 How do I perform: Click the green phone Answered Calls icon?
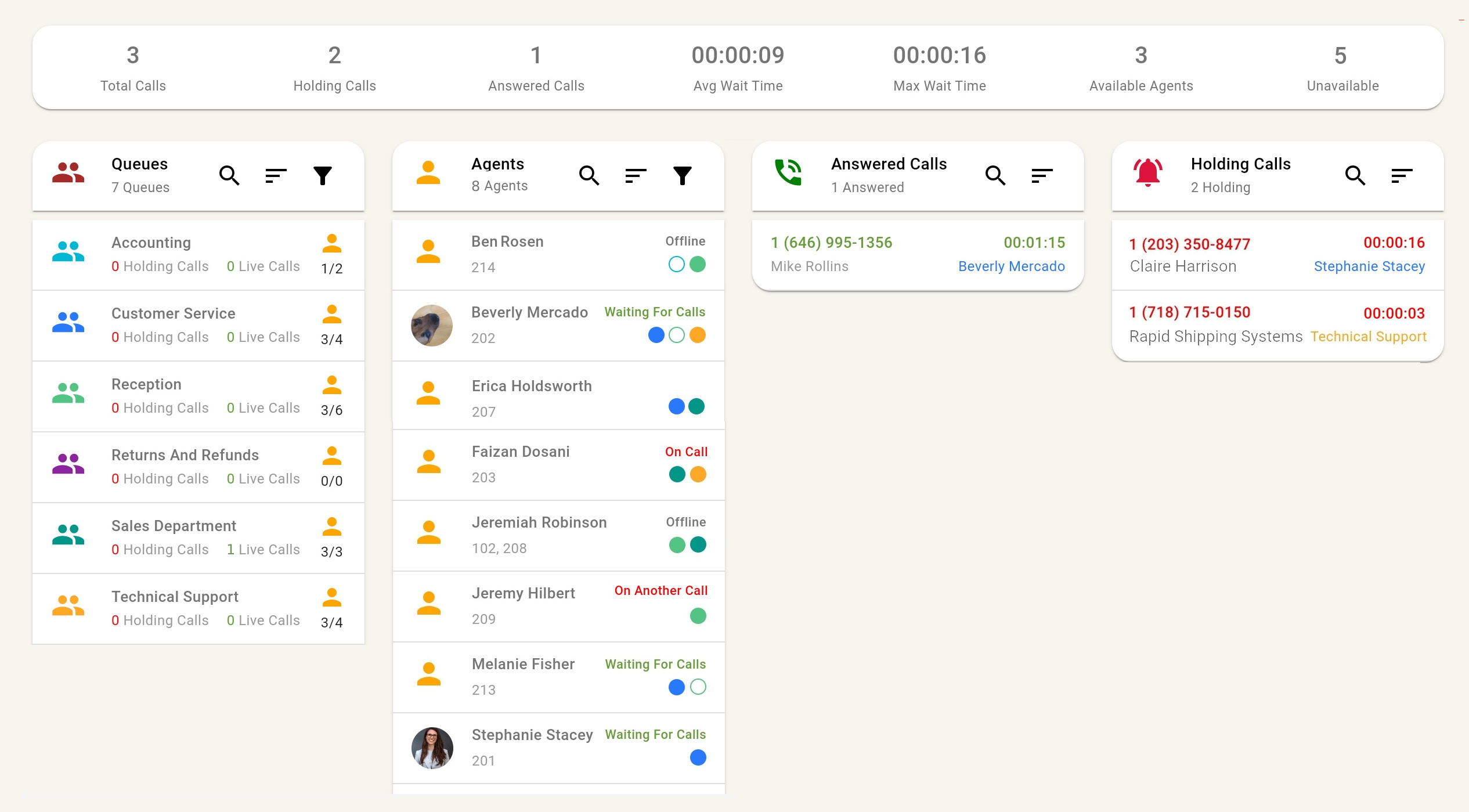click(788, 172)
